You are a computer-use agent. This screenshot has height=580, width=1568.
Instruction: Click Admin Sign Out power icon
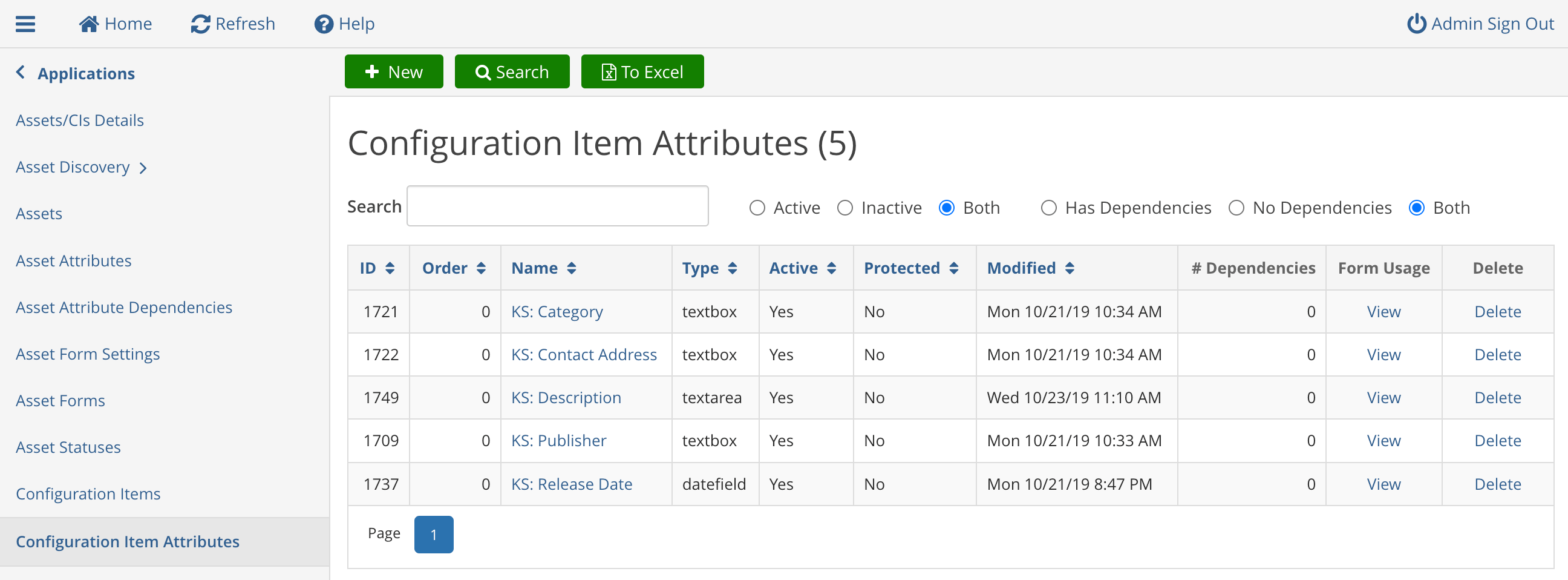point(1416,23)
